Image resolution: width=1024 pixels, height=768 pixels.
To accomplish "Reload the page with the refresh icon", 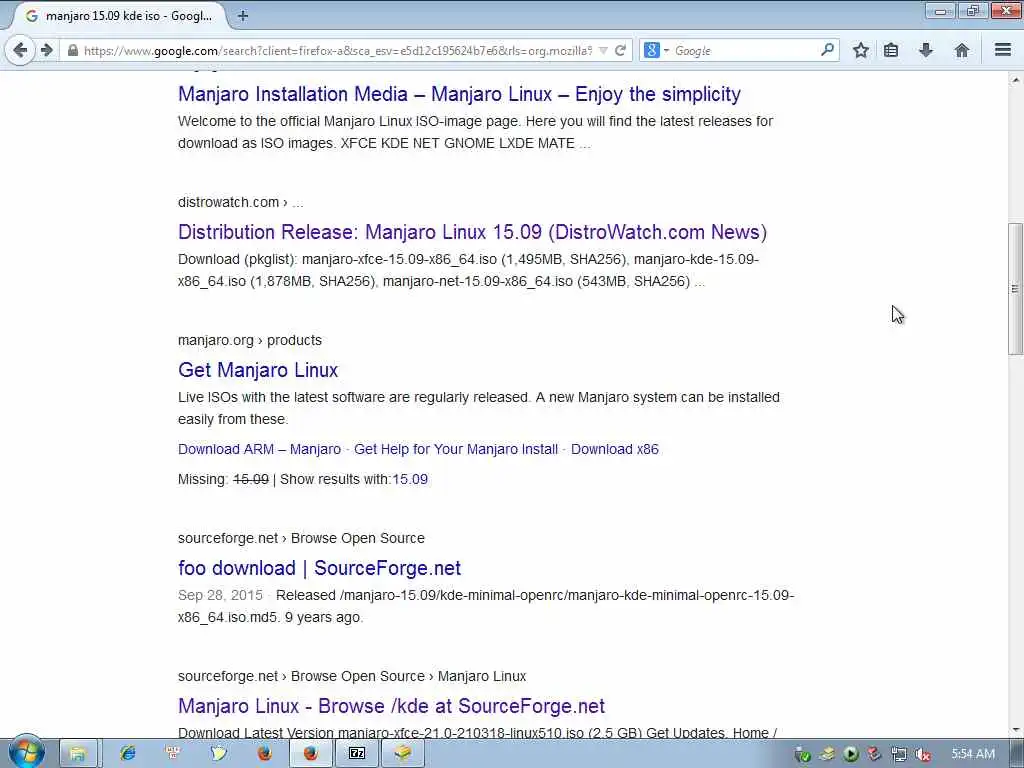I will click(620, 50).
